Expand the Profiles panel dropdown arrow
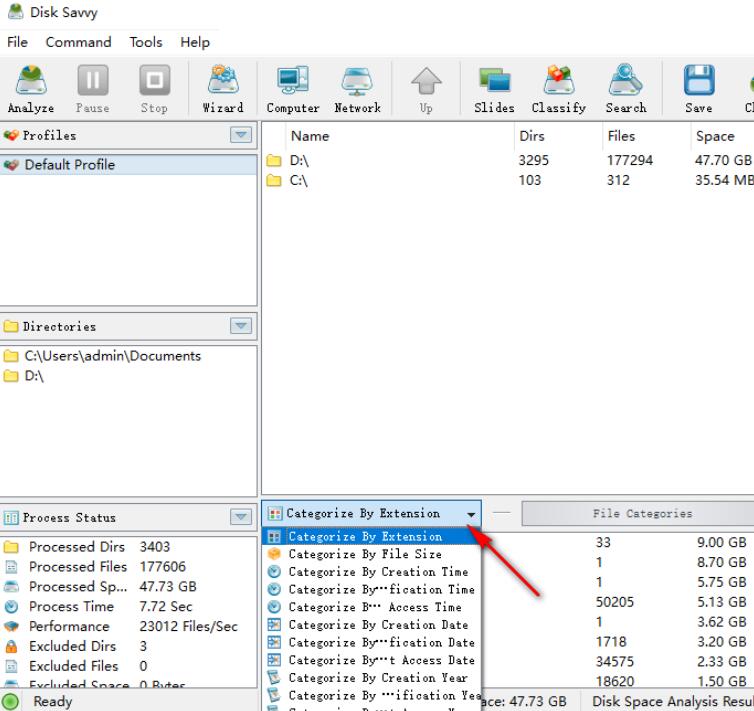The width and height of the screenshot is (754, 711). (x=241, y=135)
